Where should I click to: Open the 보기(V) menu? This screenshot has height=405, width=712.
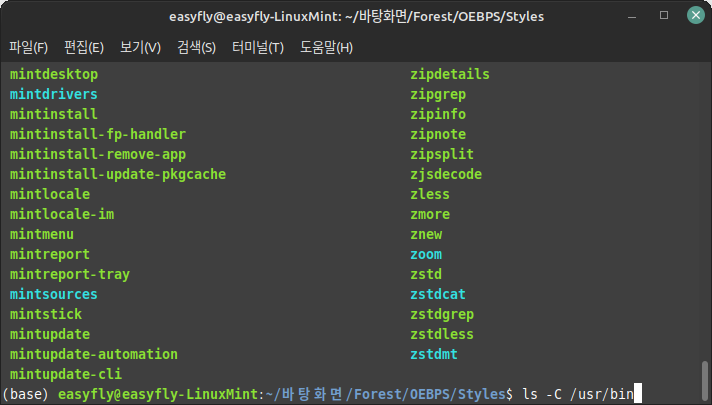click(x=140, y=47)
